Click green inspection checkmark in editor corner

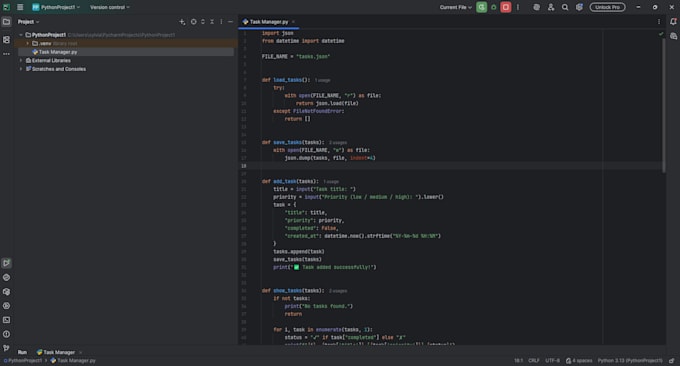coord(661,34)
